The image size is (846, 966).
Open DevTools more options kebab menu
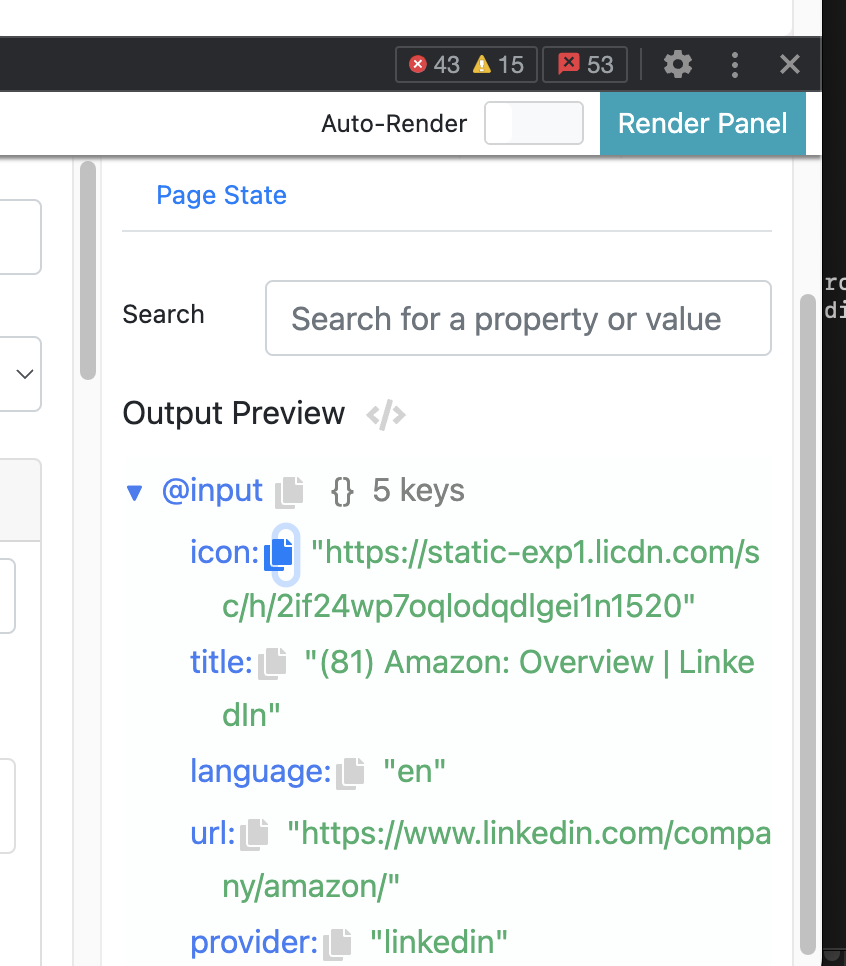tap(734, 64)
